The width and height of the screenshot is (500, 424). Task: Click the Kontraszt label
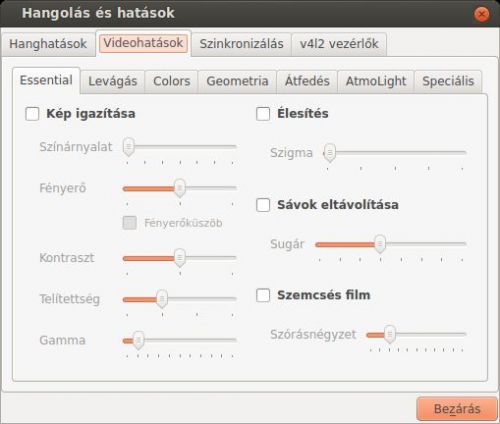pyautogui.click(x=67, y=258)
